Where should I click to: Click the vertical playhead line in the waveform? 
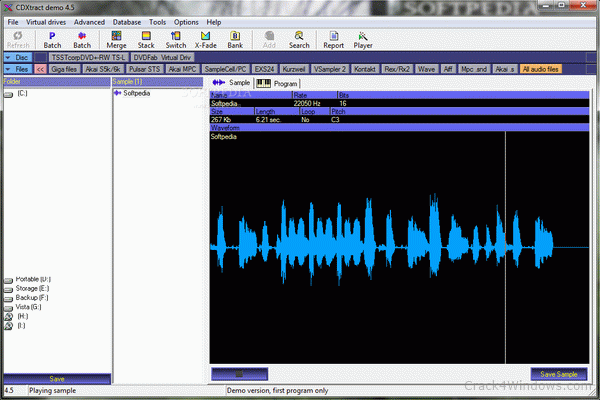pos(505,247)
